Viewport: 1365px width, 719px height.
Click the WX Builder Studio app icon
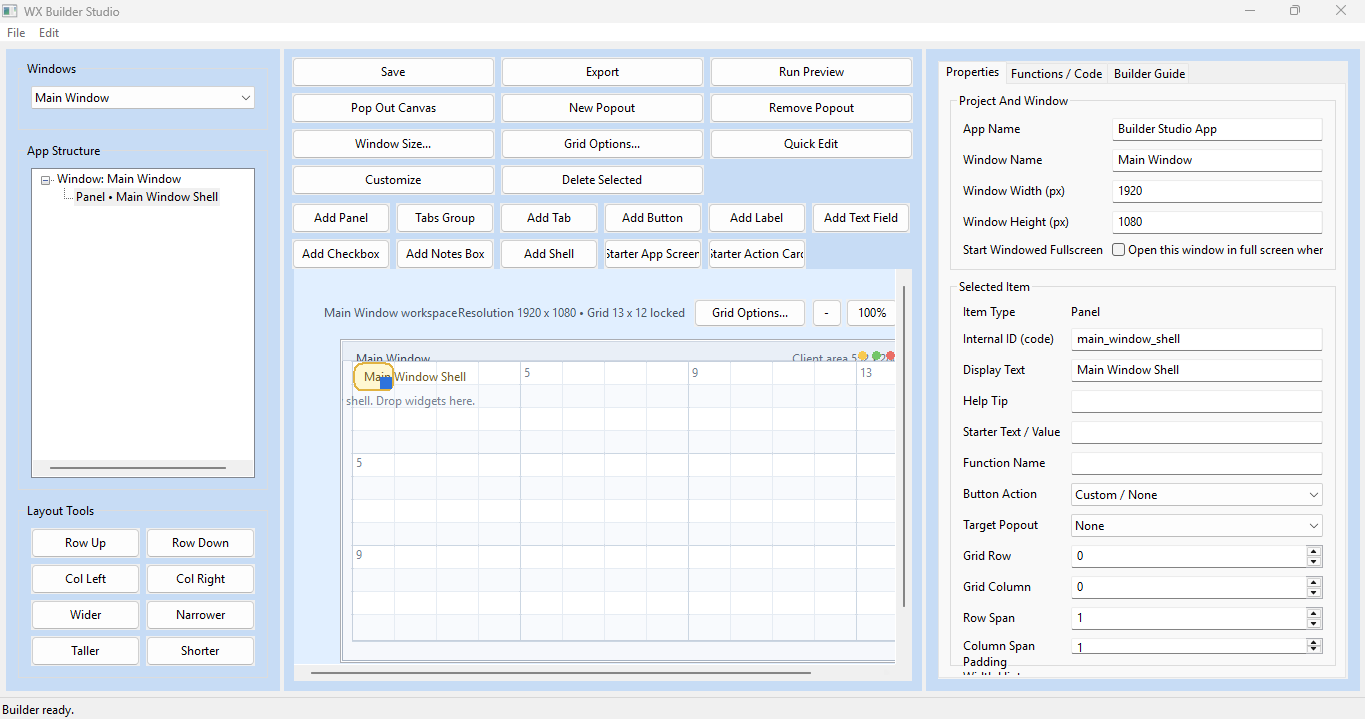(x=10, y=11)
